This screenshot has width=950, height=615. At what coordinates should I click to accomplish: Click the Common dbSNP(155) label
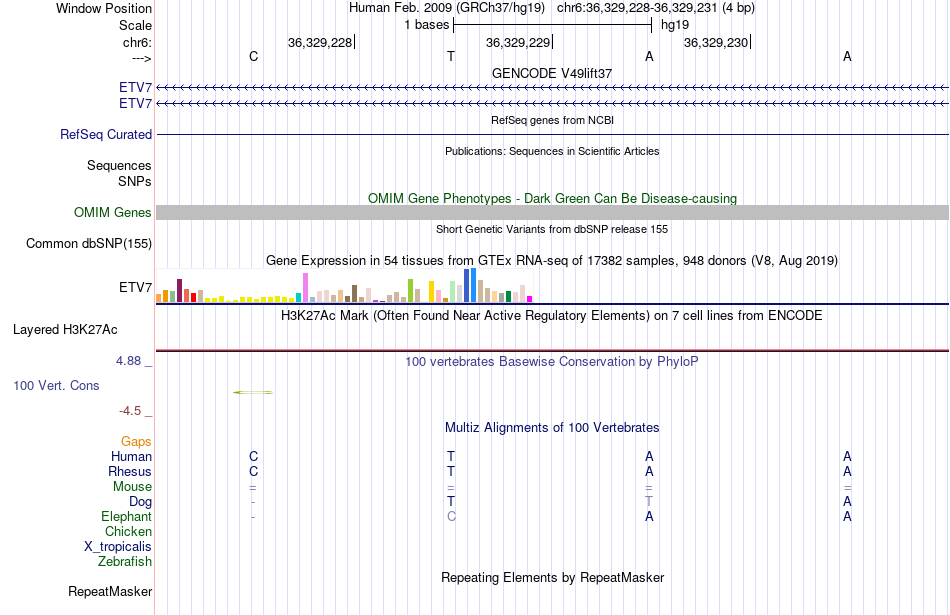pos(89,244)
